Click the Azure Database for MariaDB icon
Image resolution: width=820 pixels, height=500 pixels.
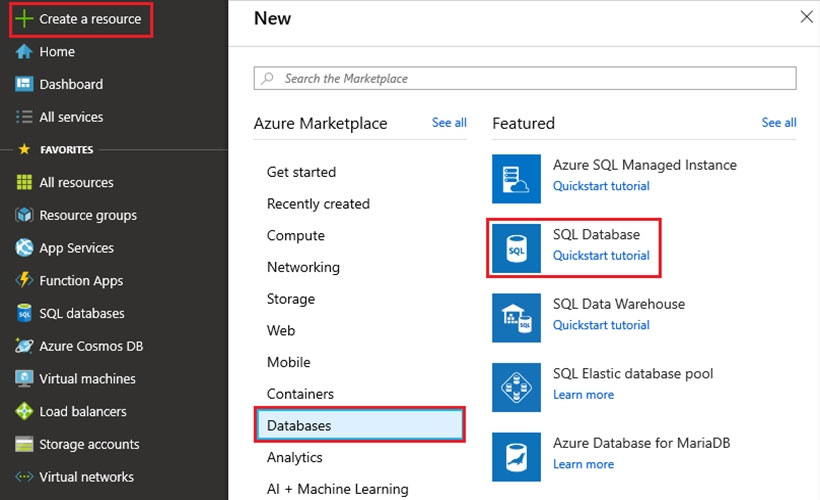516,457
